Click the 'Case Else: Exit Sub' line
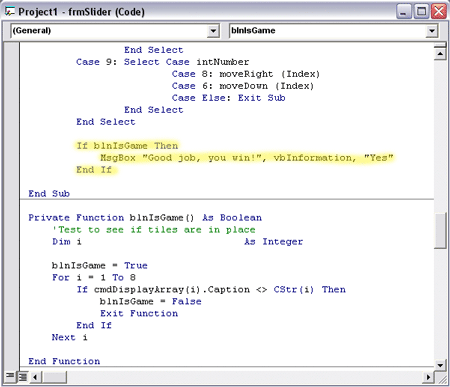The width and height of the screenshot is (450, 387). coord(229,98)
